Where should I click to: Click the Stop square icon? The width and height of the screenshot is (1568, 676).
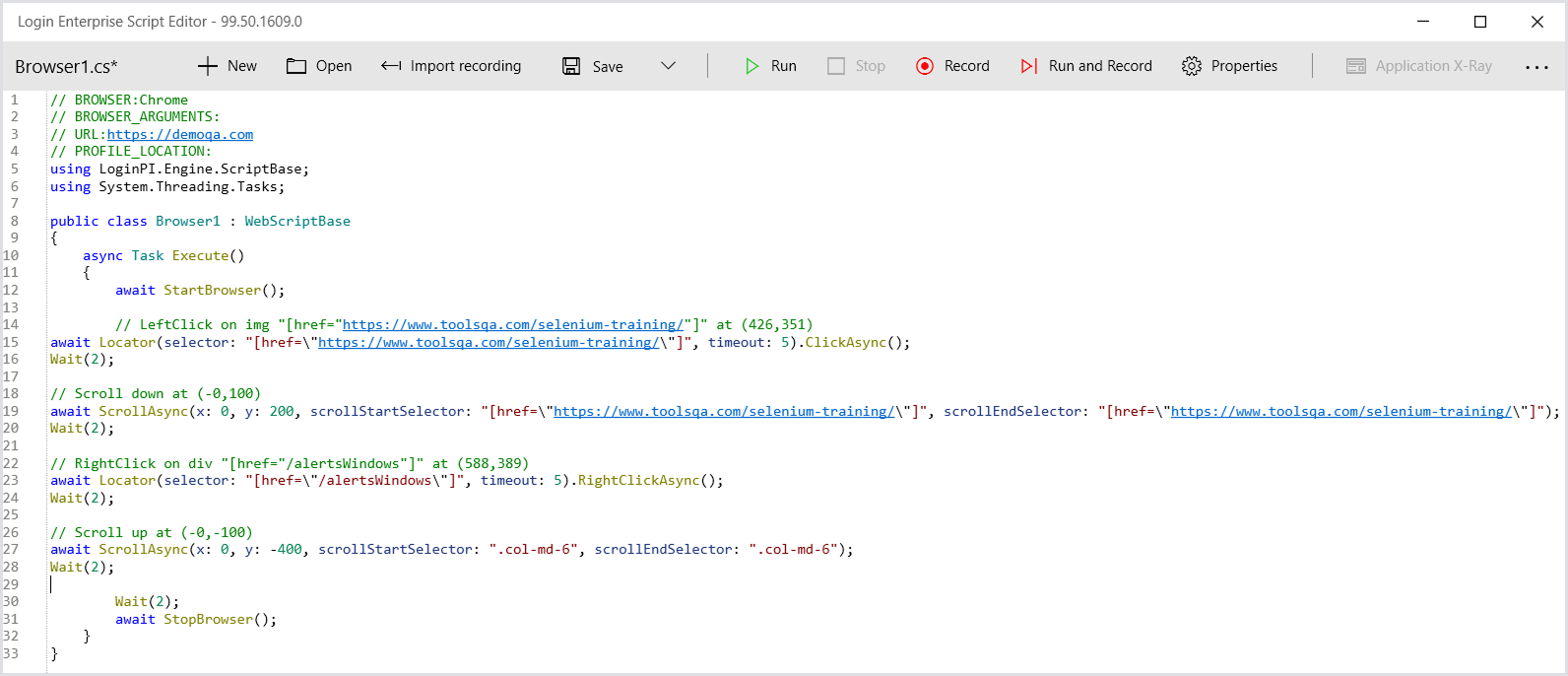click(x=836, y=66)
